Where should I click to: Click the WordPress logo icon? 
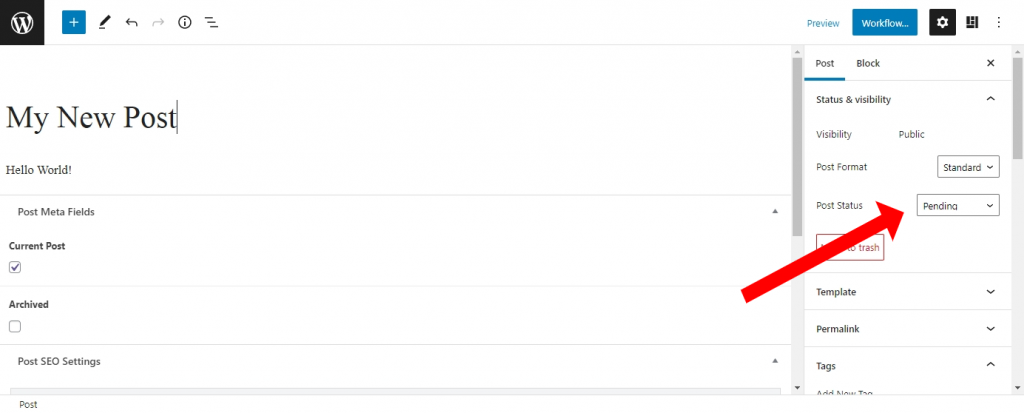pos(22,22)
